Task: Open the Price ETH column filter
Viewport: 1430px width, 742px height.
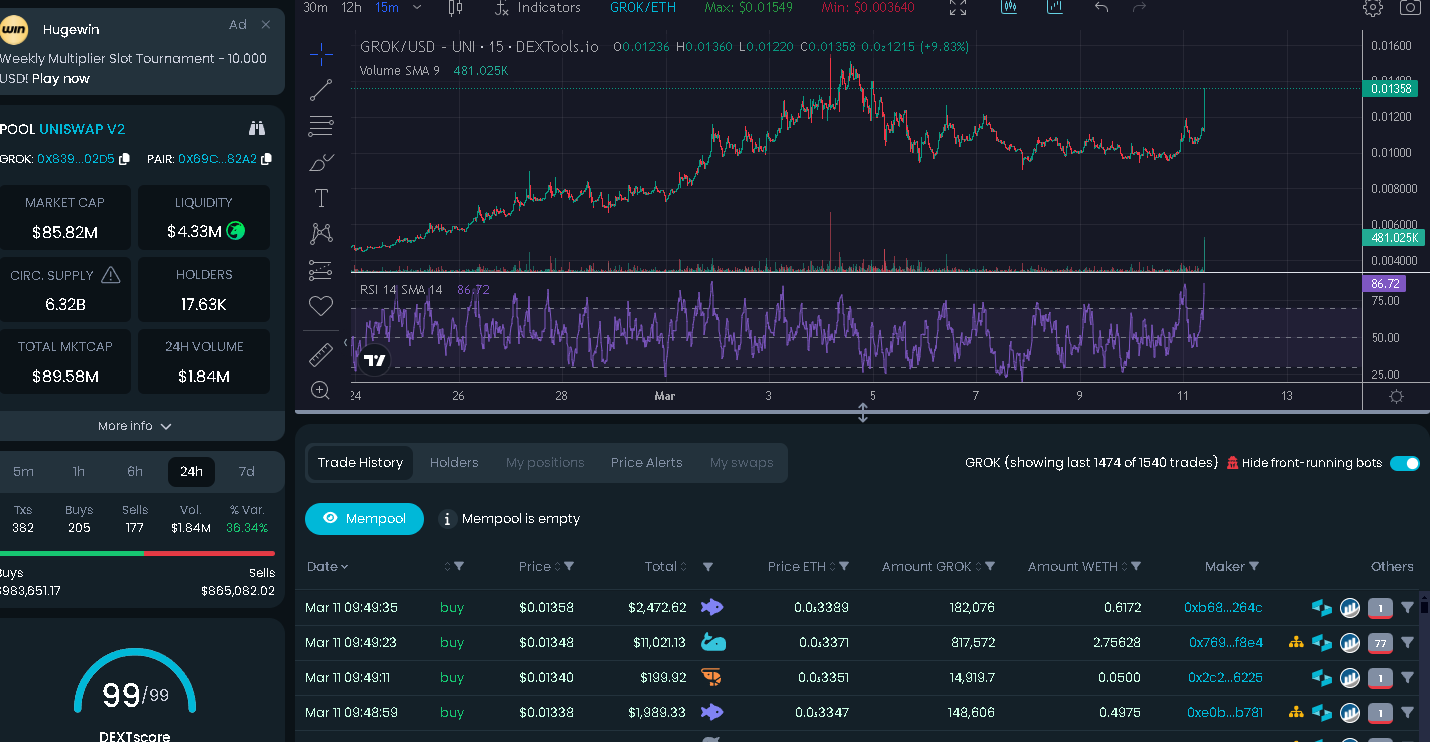Action: tap(844, 566)
